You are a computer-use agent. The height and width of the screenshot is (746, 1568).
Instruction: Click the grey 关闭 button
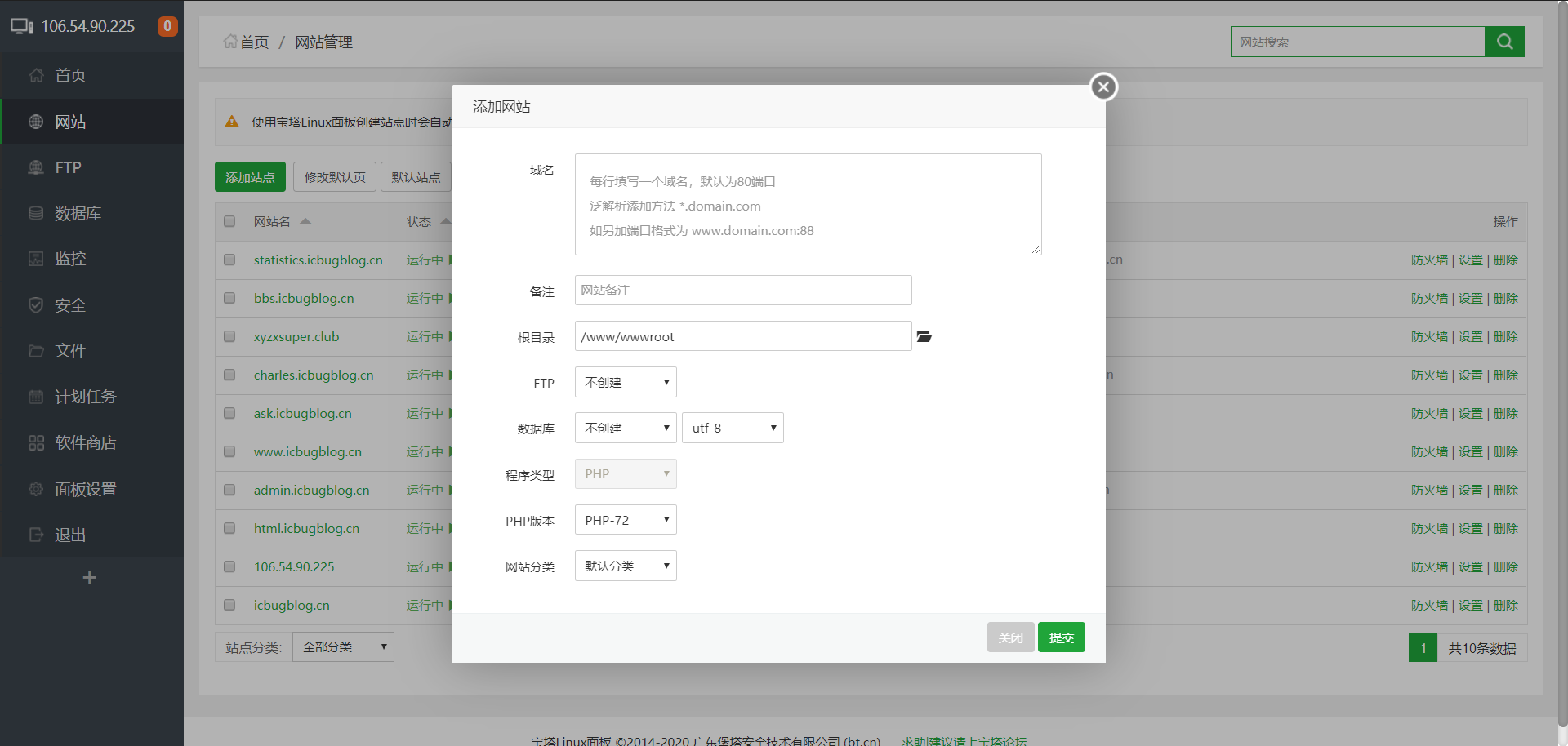(1010, 637)
